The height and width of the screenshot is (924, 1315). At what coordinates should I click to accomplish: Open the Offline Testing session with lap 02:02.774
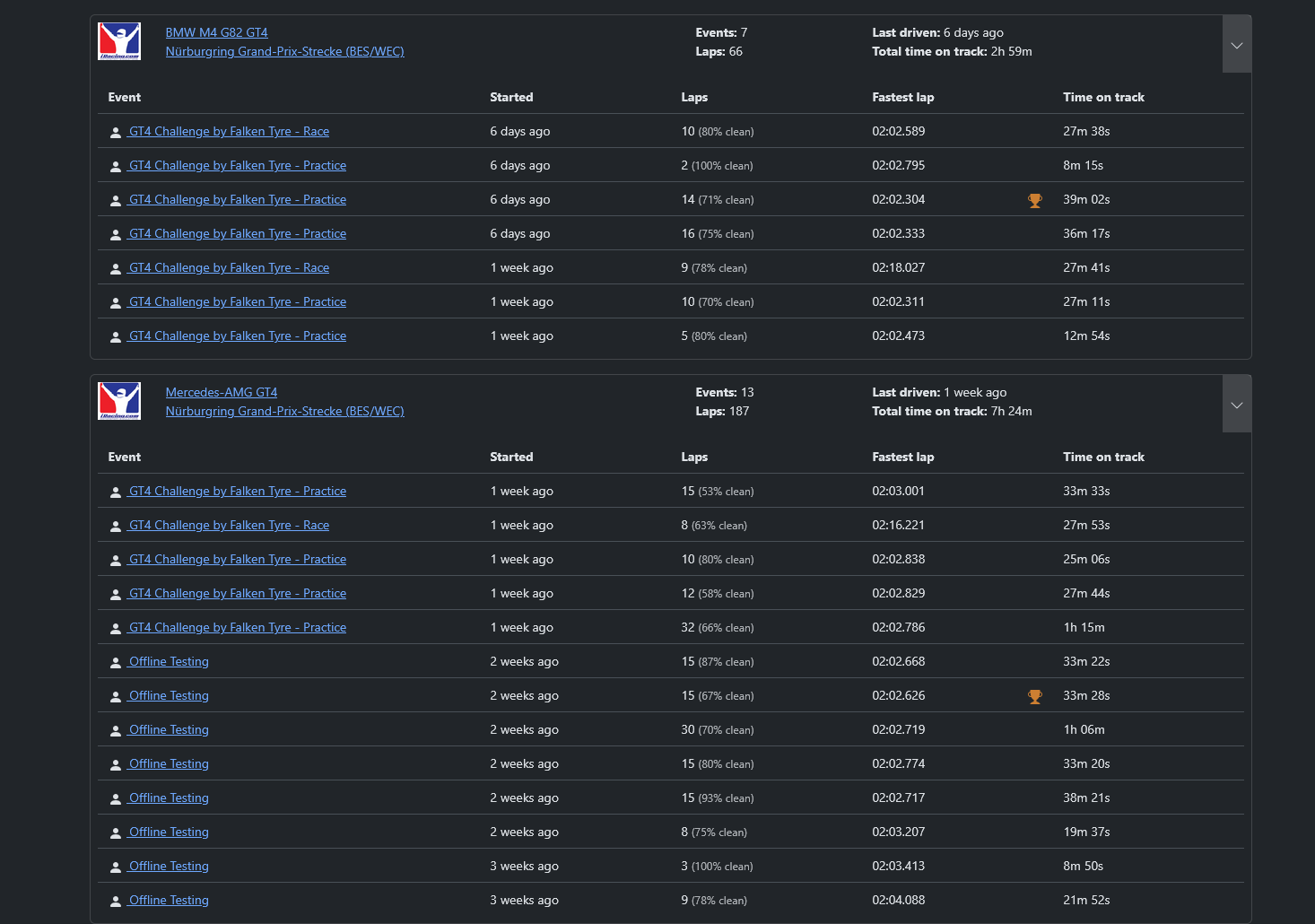[x=169, y=763]
